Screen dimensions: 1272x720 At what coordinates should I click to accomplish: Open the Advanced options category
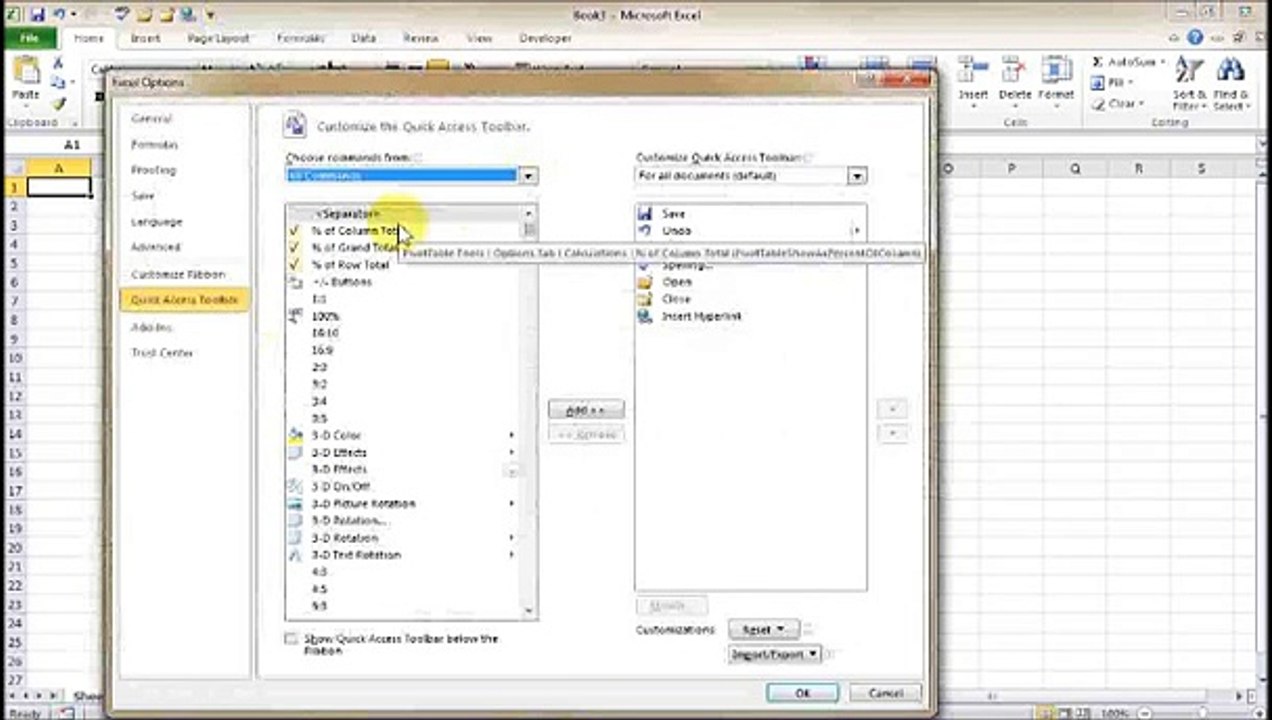point(155,247)
